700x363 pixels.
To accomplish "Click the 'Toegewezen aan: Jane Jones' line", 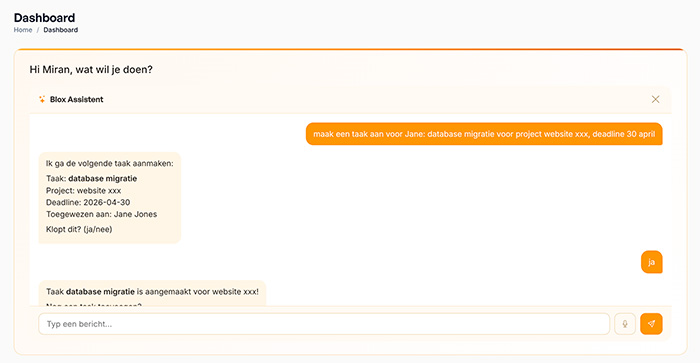I will pyautogui.click(x=101, y=214).
